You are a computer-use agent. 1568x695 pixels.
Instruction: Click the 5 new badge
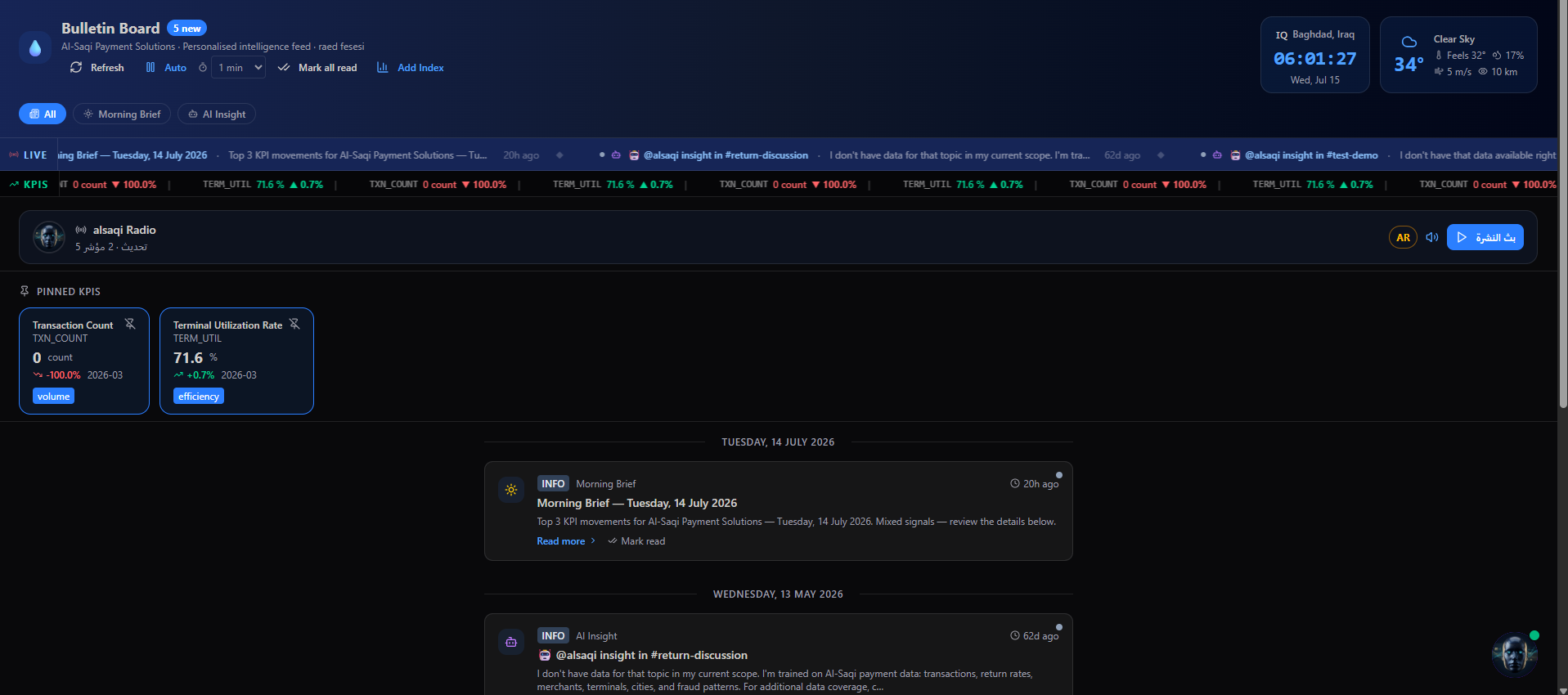[186, 28]
